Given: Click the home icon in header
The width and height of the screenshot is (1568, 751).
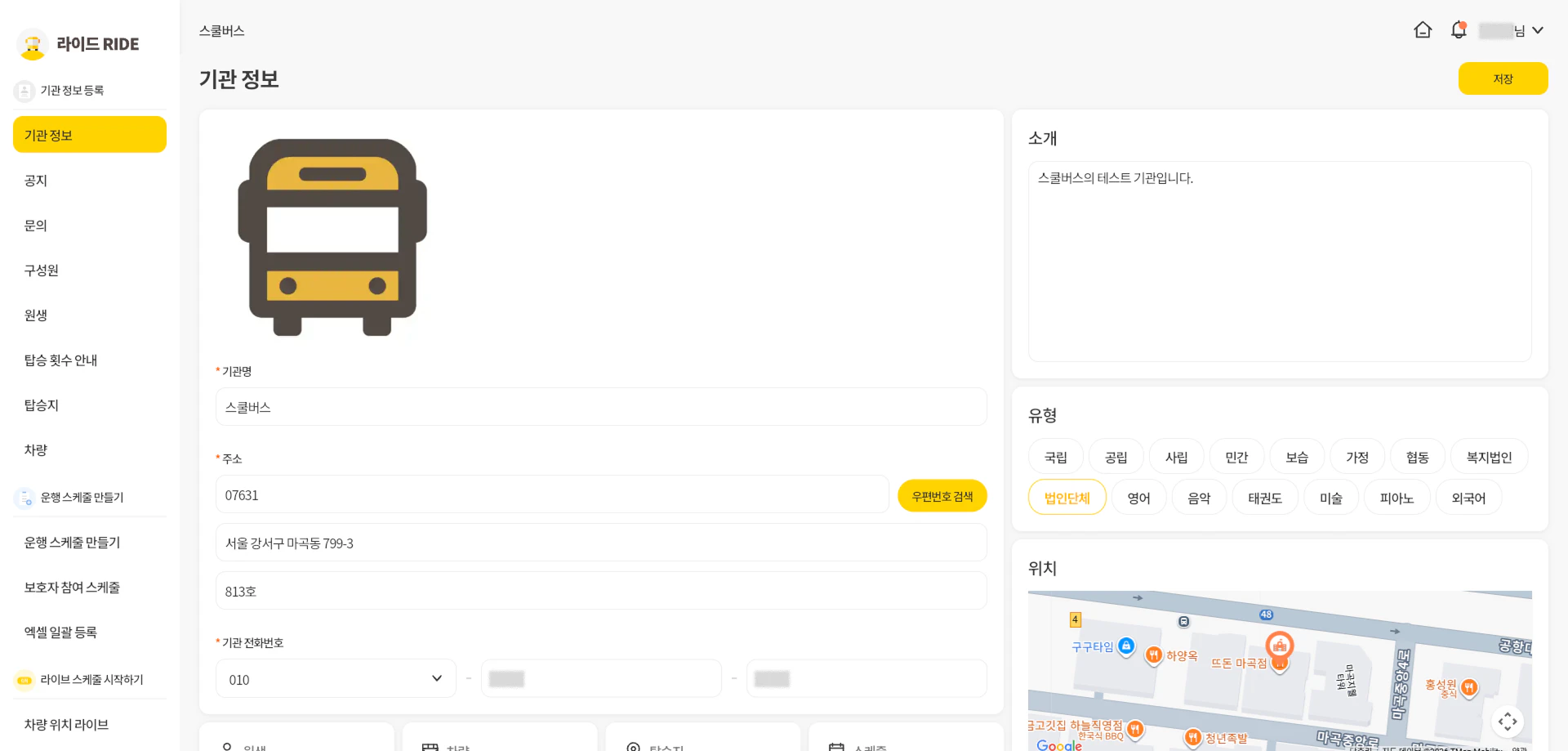Looking at the screenshot, I should [1423, 30].
